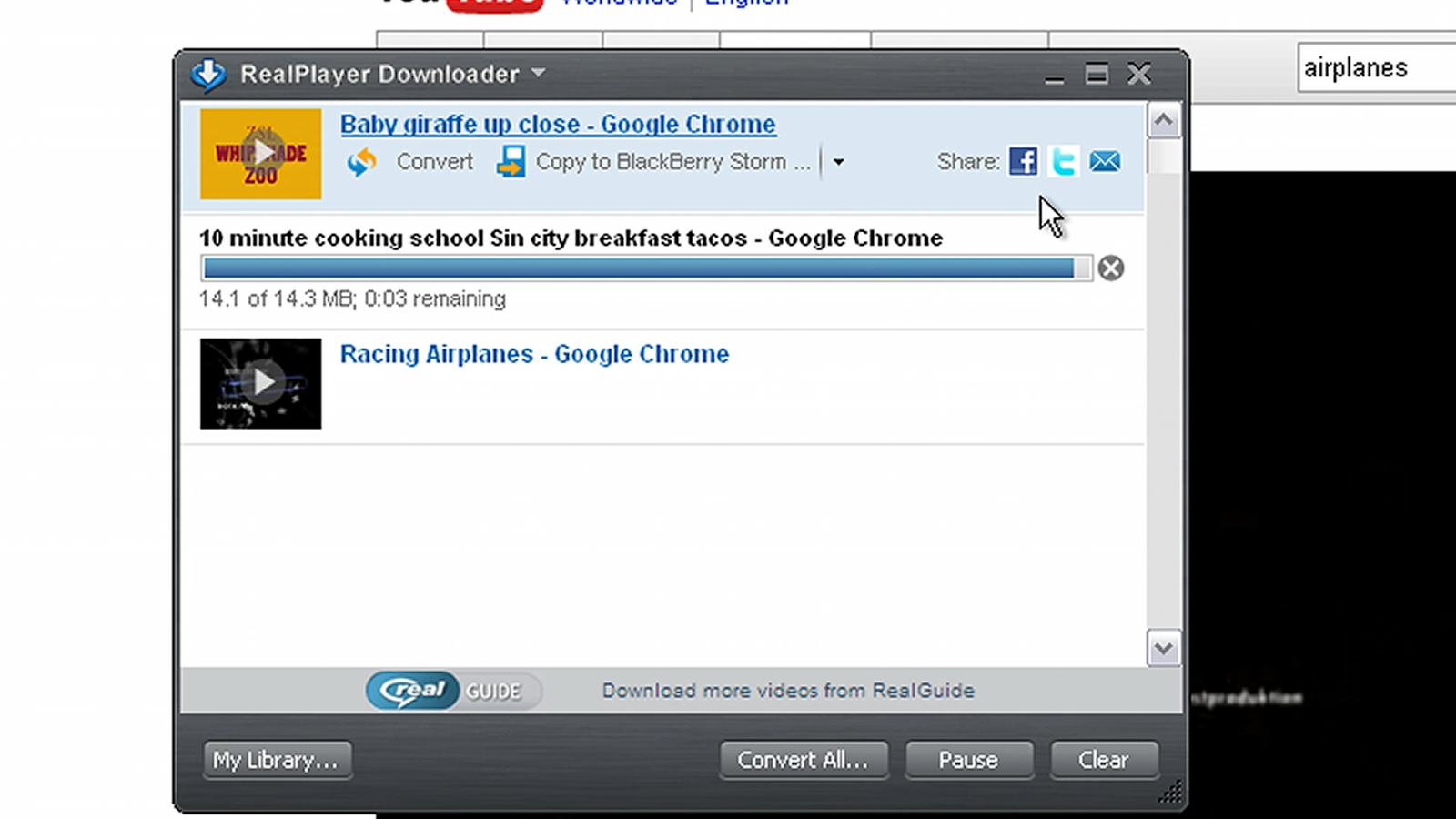Select Copy to BlackBerry Storm option
The width and height of the screenshot is (1456, 819).
click(672, 162)
